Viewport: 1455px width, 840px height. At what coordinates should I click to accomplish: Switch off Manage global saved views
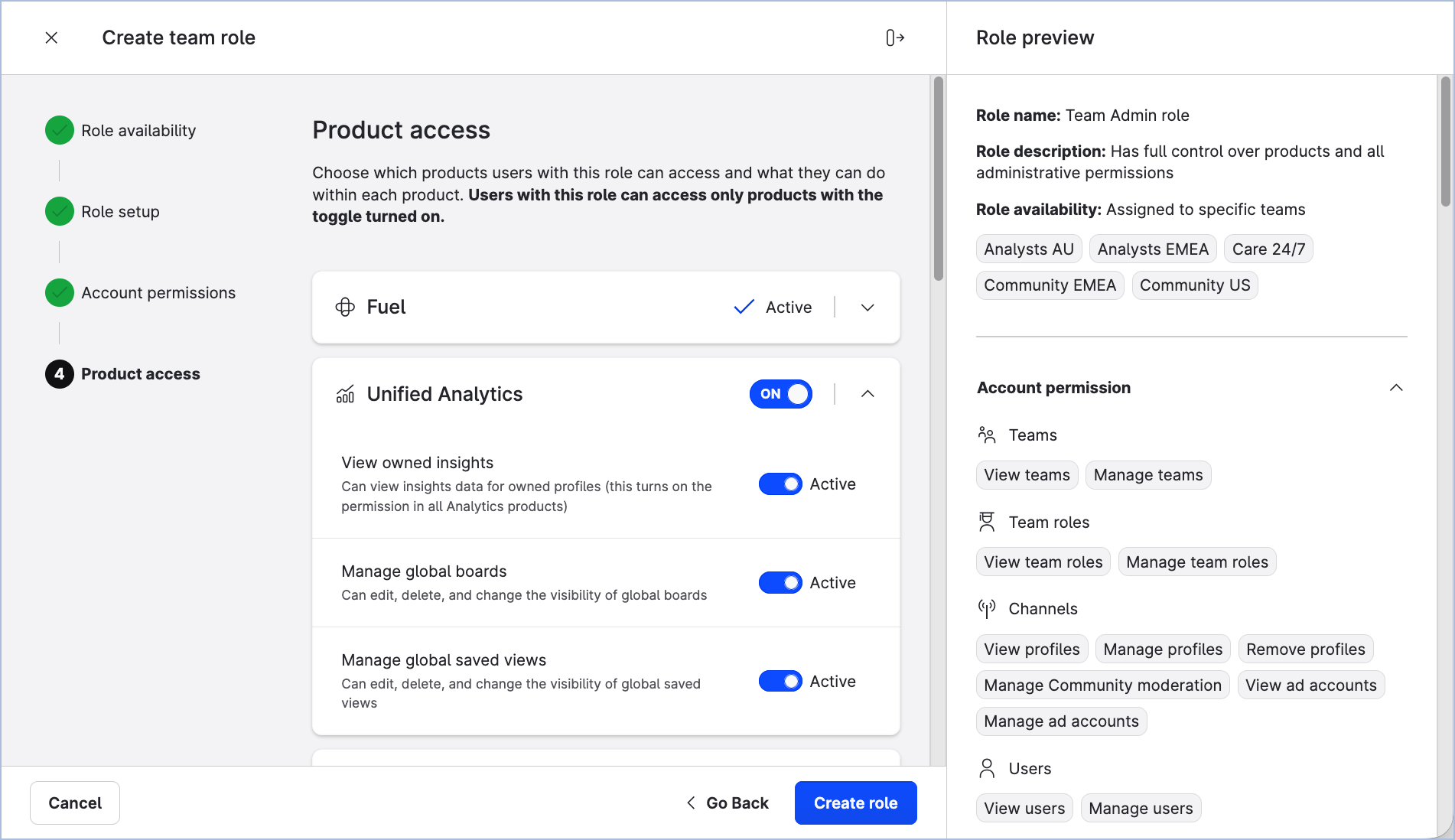pyautogui.click(x=780, y=681)
